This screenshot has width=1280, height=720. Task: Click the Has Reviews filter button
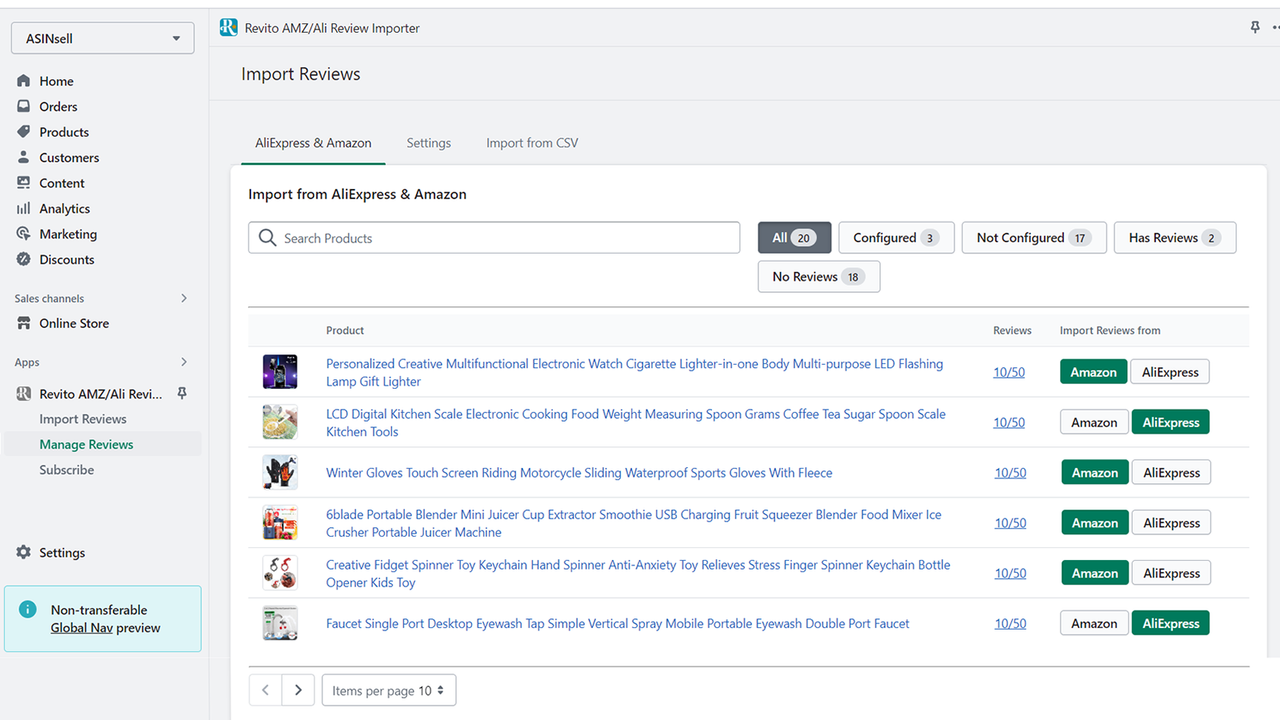pos(1174,237)
